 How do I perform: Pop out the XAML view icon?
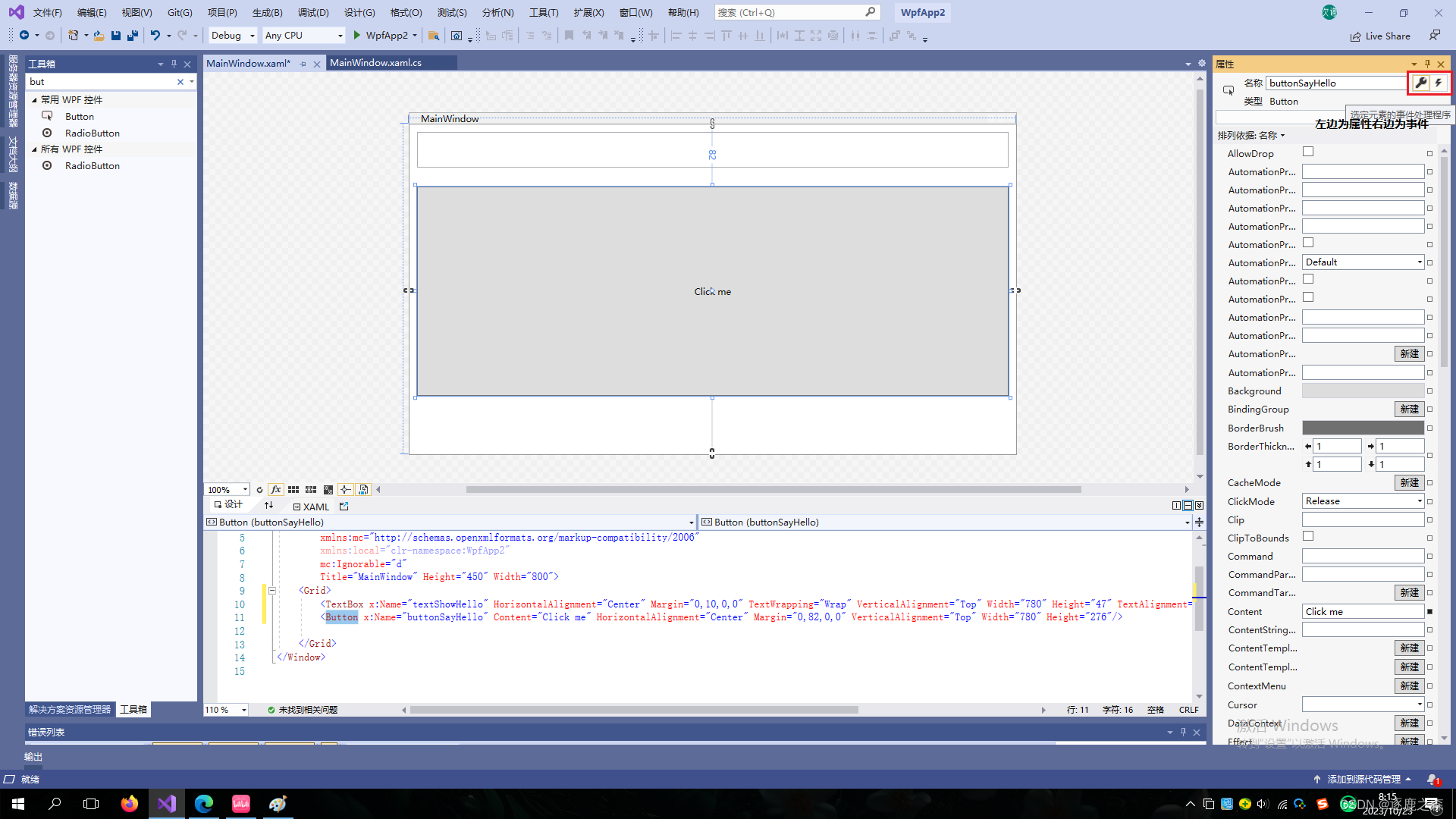coord(344,507)
